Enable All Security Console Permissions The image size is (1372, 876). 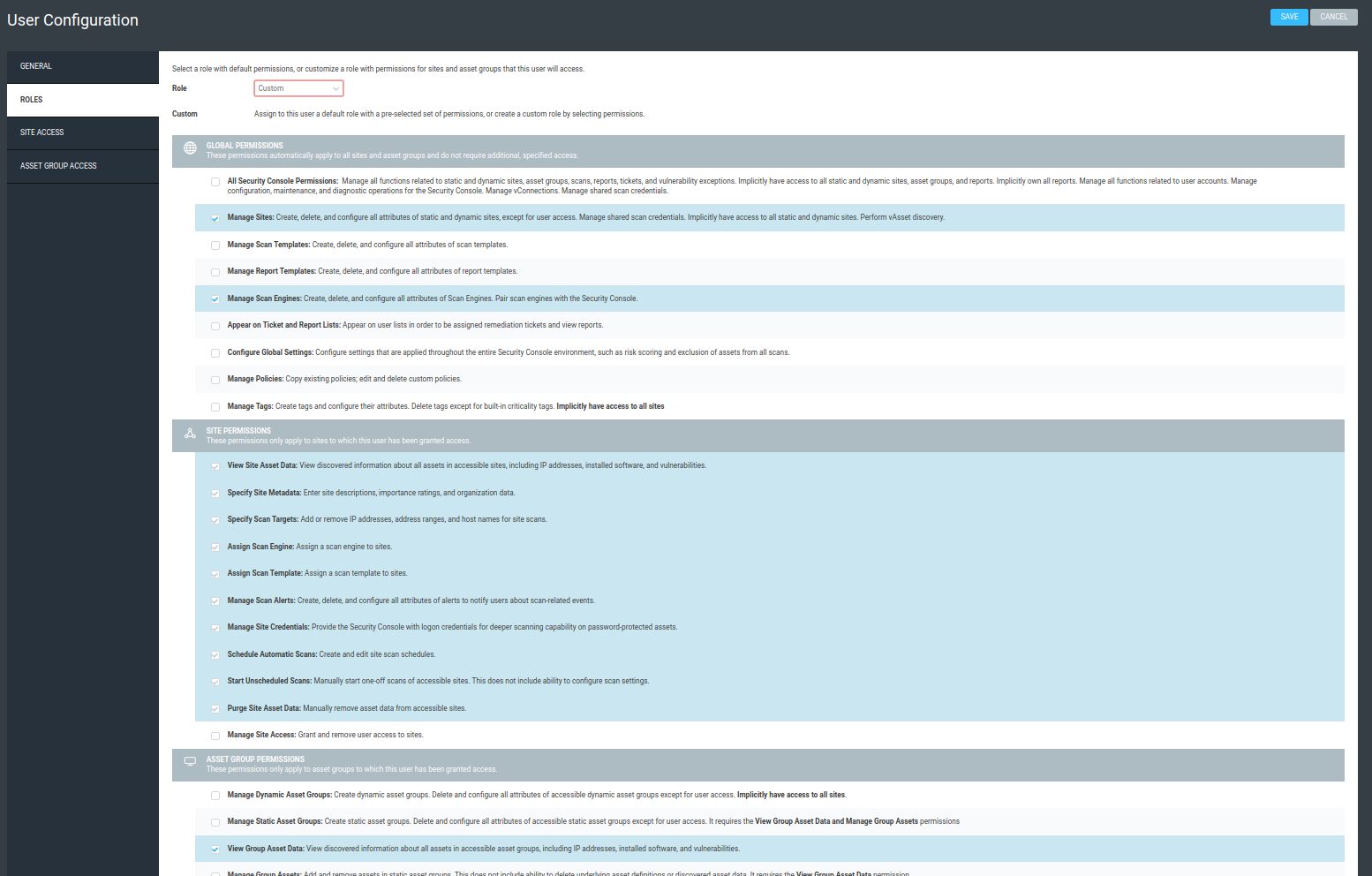pos(215,181)
